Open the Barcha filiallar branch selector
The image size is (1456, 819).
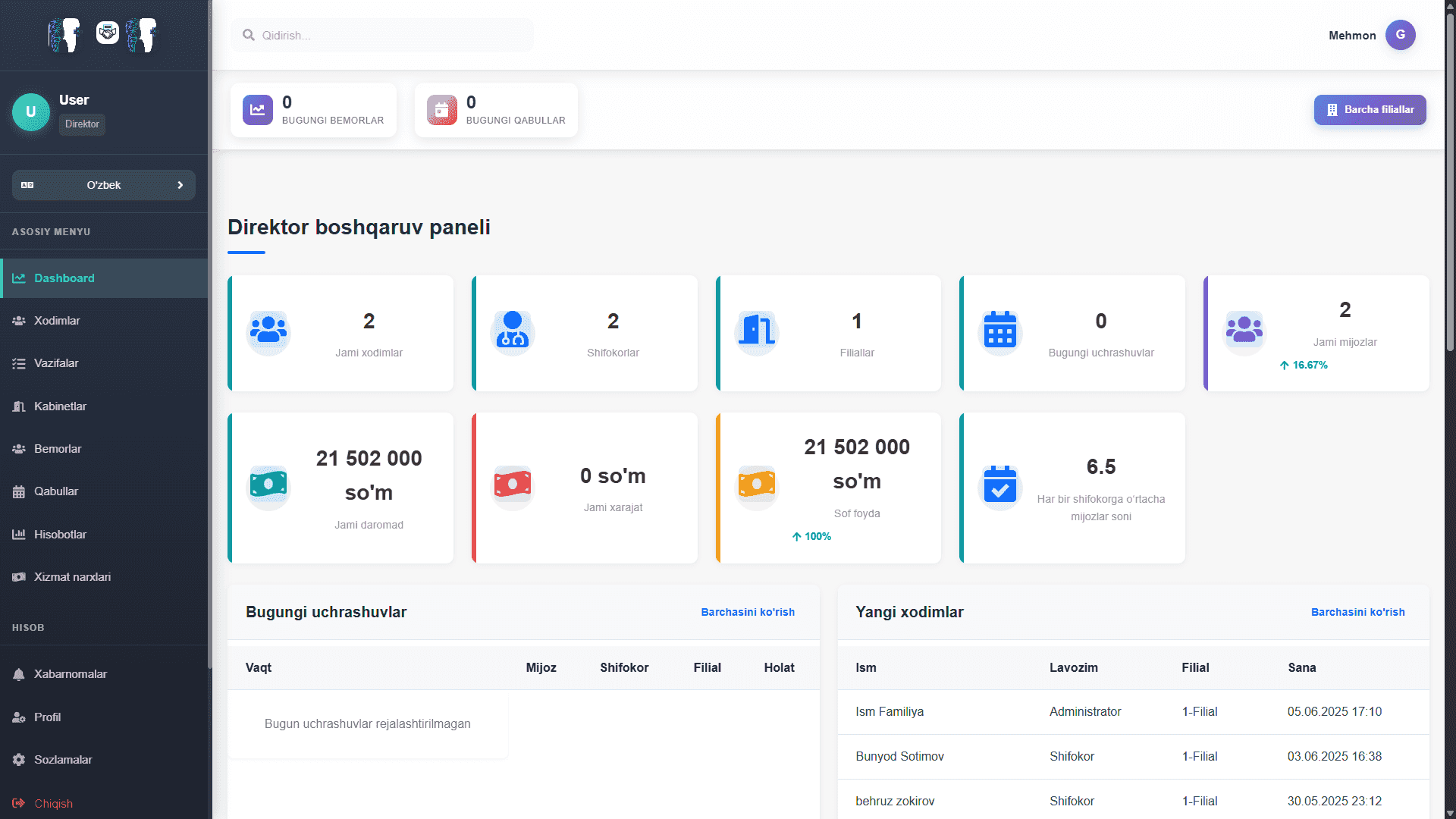pos(1370,110)
